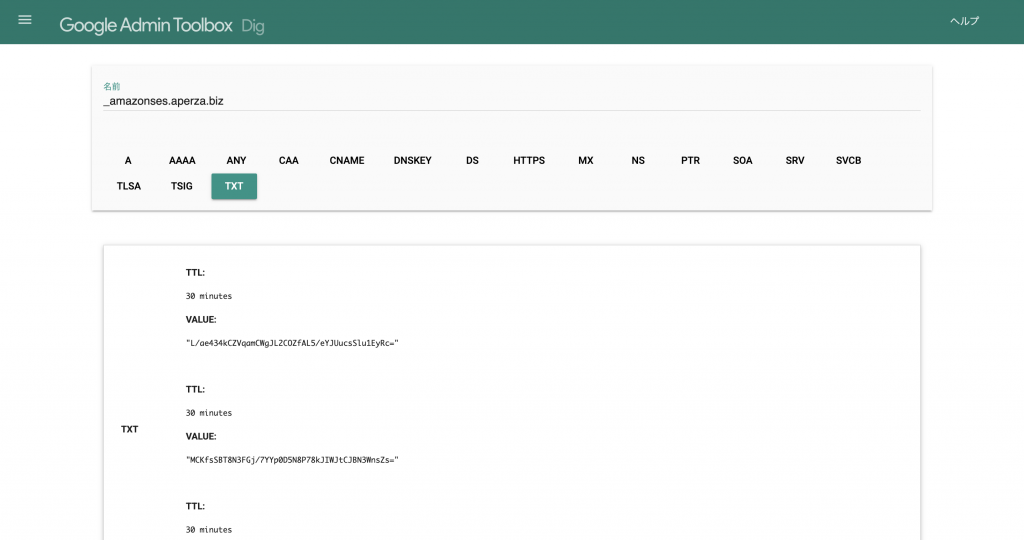Image resolution: width=1024 pixels, height=540 pixels.
Task: Choose the ANY record type
Action: point(236,160)
